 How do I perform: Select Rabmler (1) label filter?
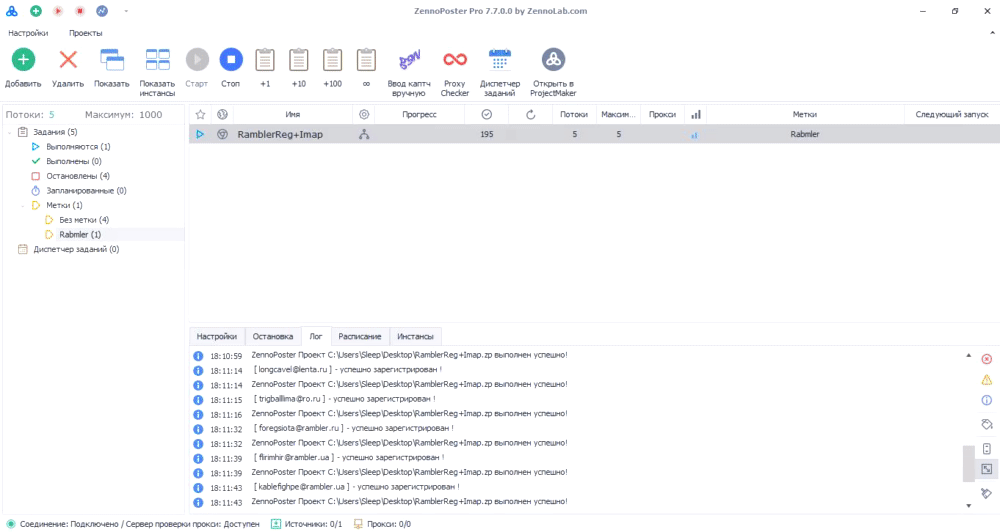pyautogui.click(x=80, y=235)
